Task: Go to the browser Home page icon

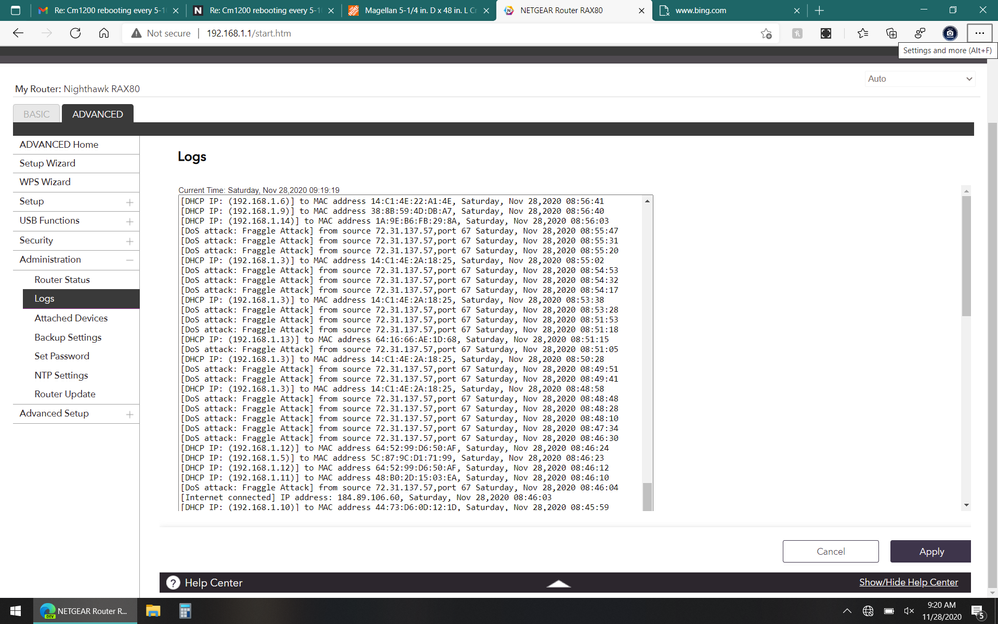Action: (x=104, y=33)
